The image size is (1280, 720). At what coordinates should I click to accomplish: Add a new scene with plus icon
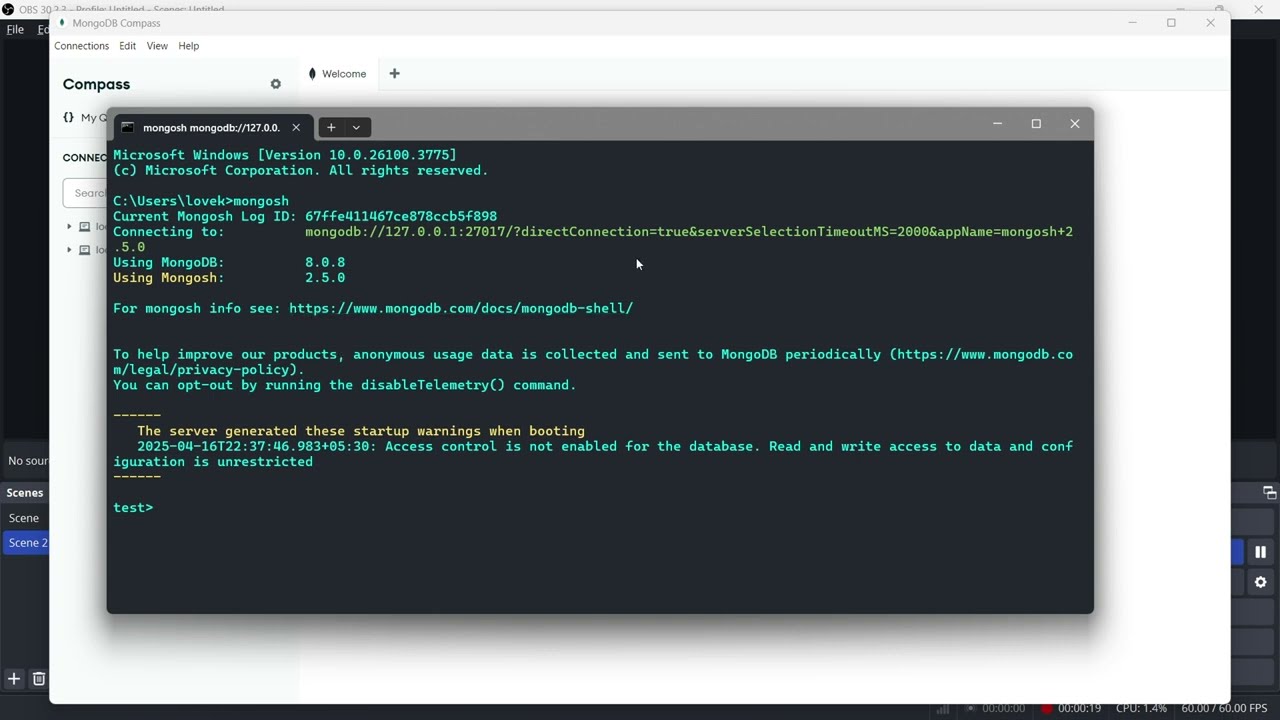(x=14, y=679)
